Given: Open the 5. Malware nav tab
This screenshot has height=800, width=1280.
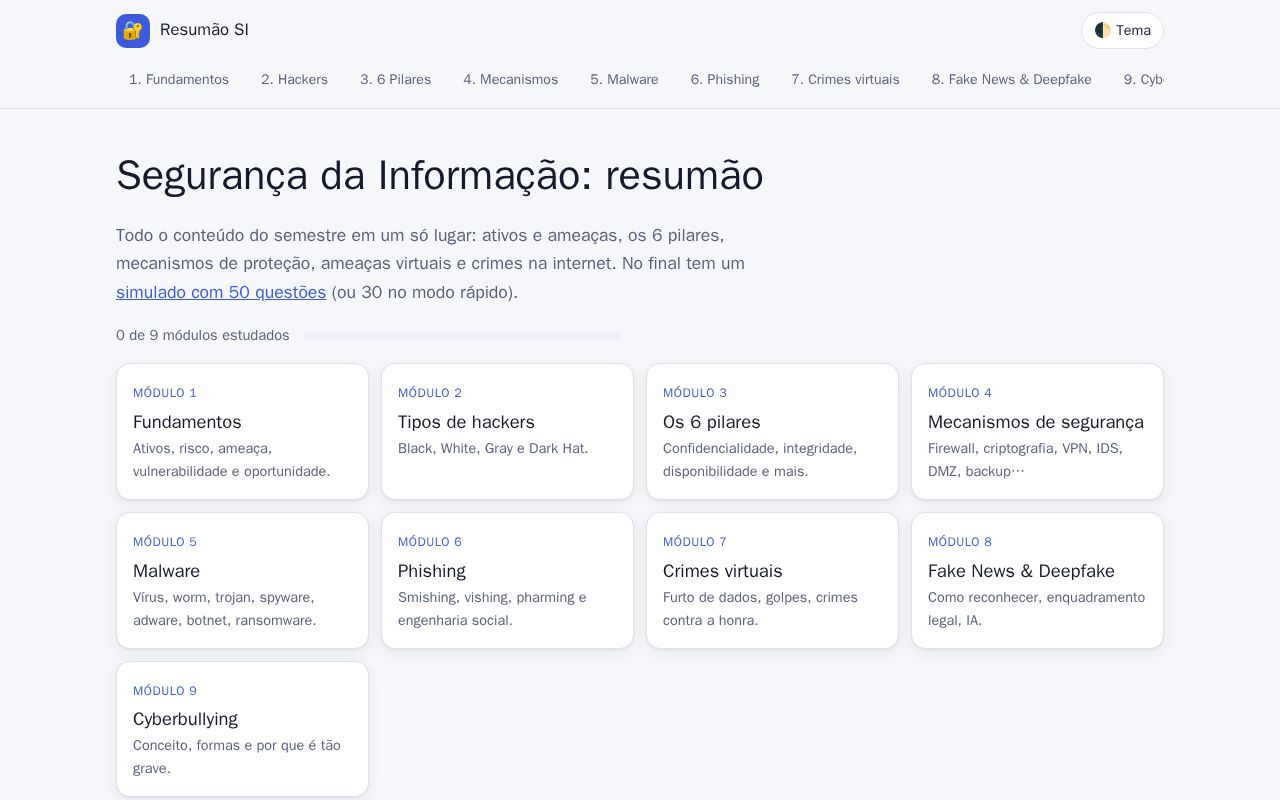Looking at the screenshot, I should (x=624, y=80).
